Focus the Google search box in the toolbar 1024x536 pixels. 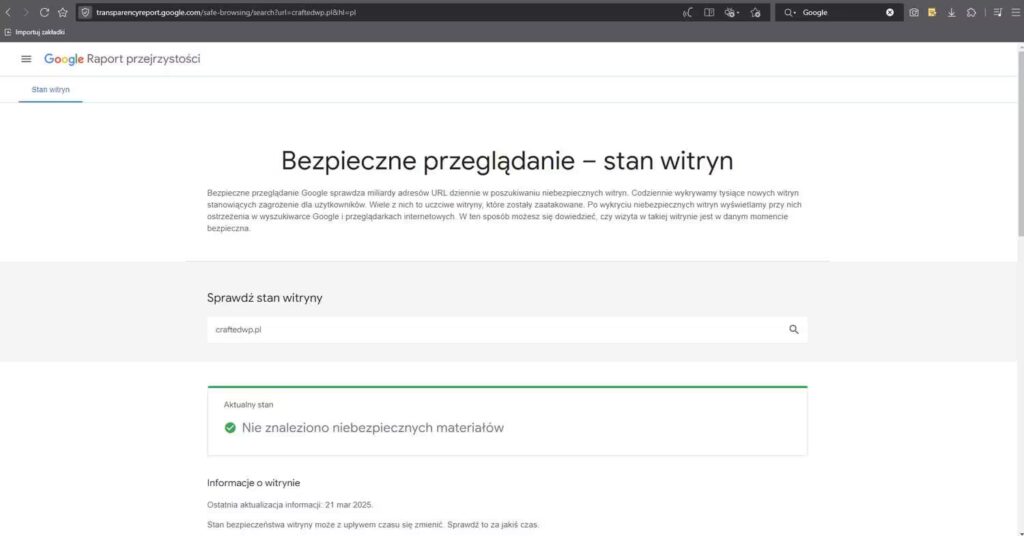[841, 12]
